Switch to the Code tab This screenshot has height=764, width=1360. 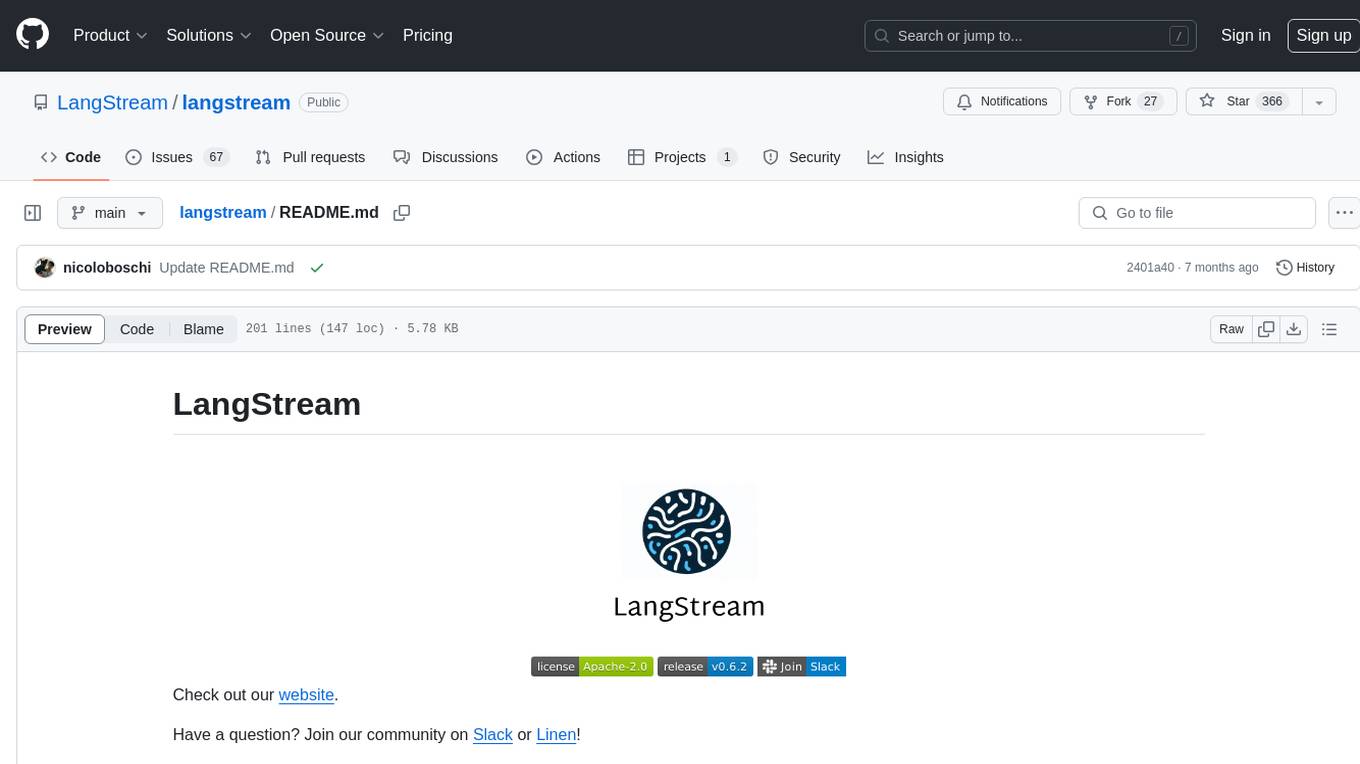[x=70, y=157]
